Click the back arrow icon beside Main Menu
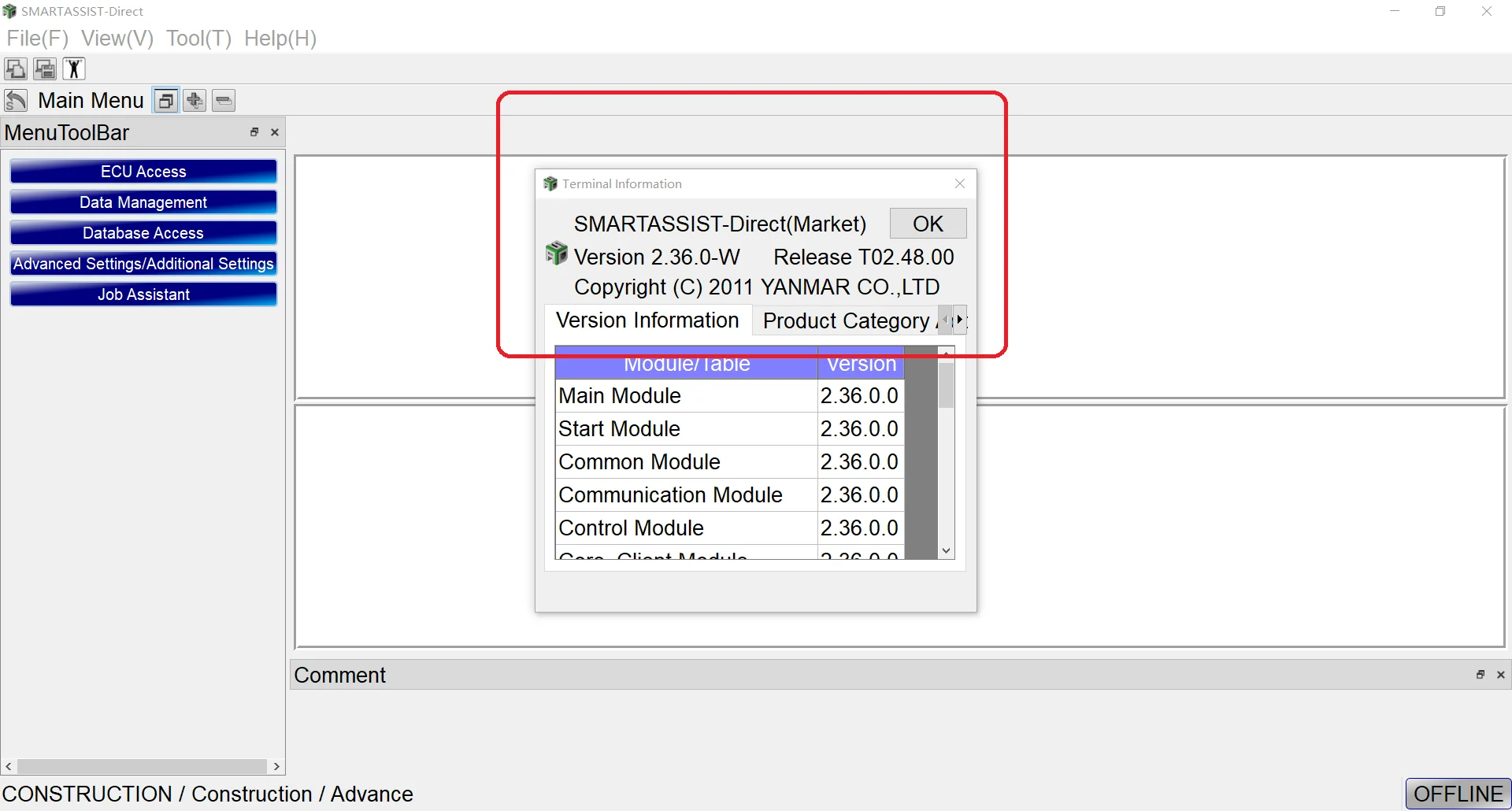Screen dimensions: 1512x811 tap(16, 101)
